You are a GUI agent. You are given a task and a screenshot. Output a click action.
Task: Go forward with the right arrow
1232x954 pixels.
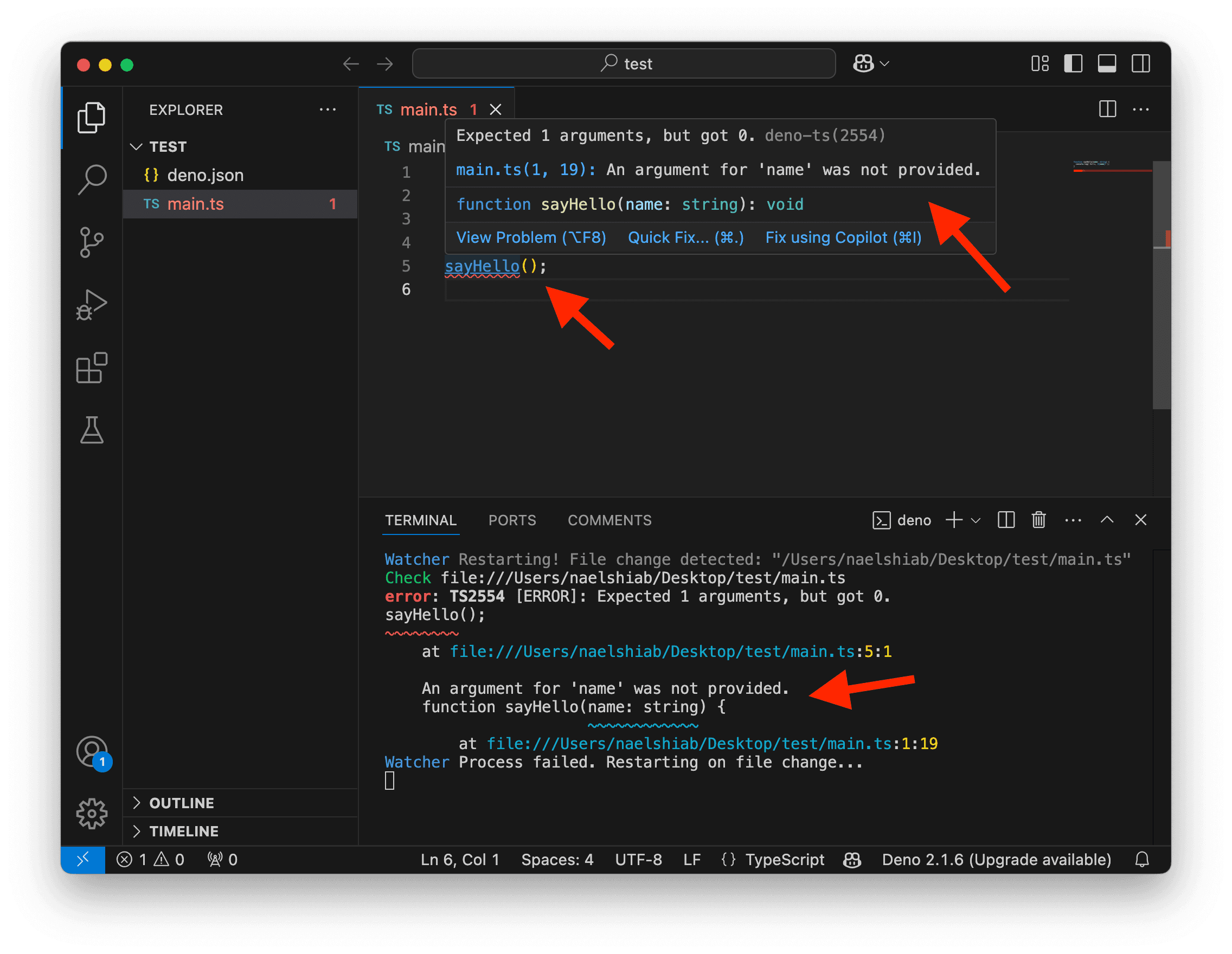384,64
